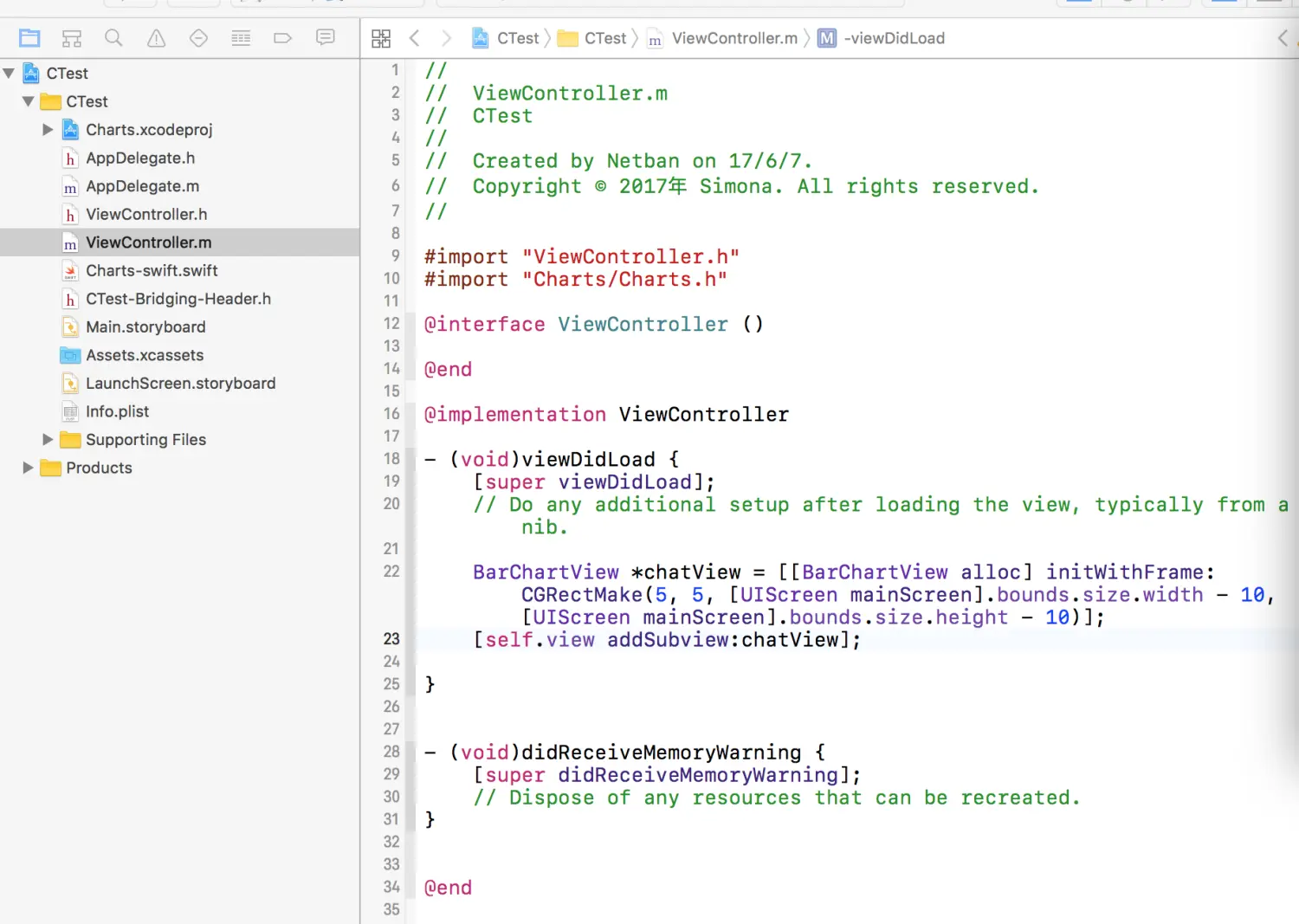Open the related items grid menu

381,38
